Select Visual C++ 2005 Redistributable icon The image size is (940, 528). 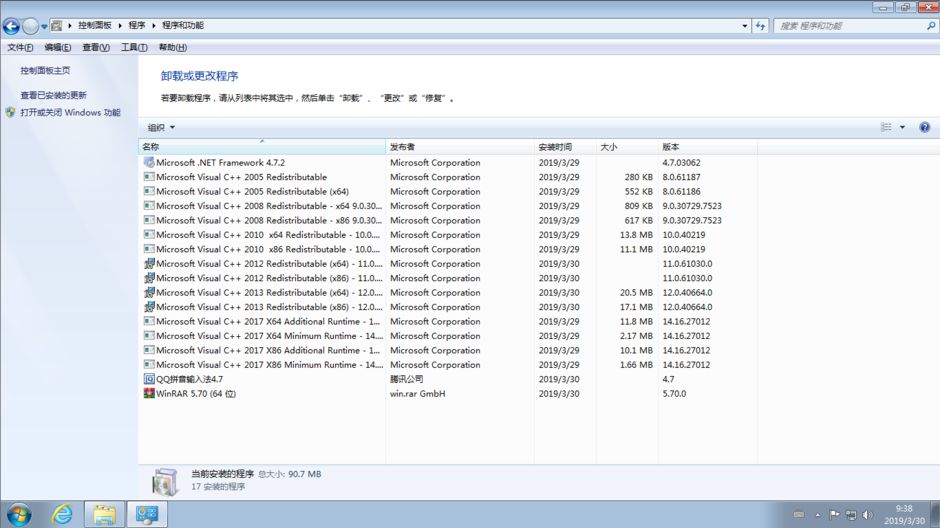point(149,177)
